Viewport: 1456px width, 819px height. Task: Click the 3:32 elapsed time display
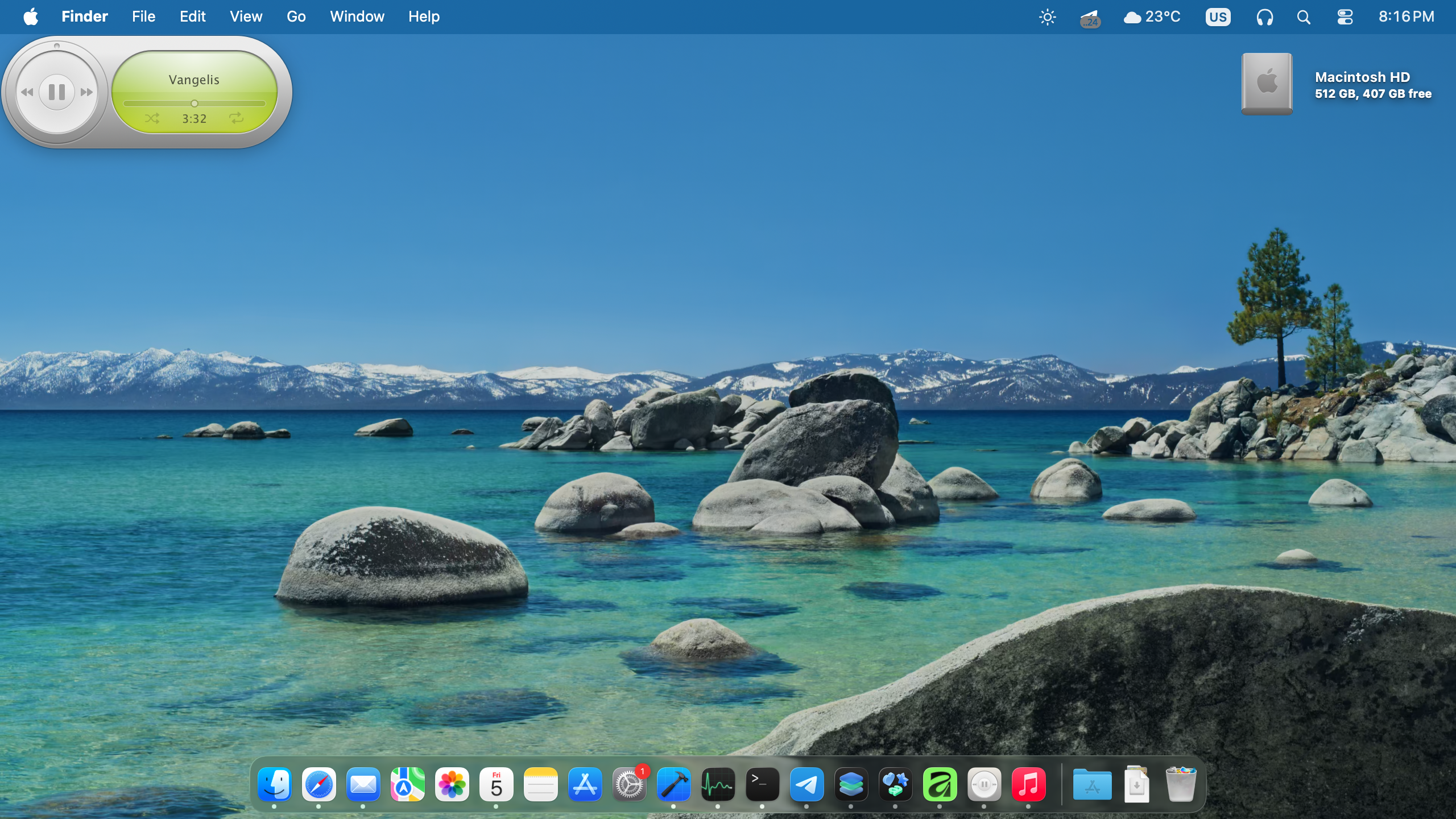194,119
